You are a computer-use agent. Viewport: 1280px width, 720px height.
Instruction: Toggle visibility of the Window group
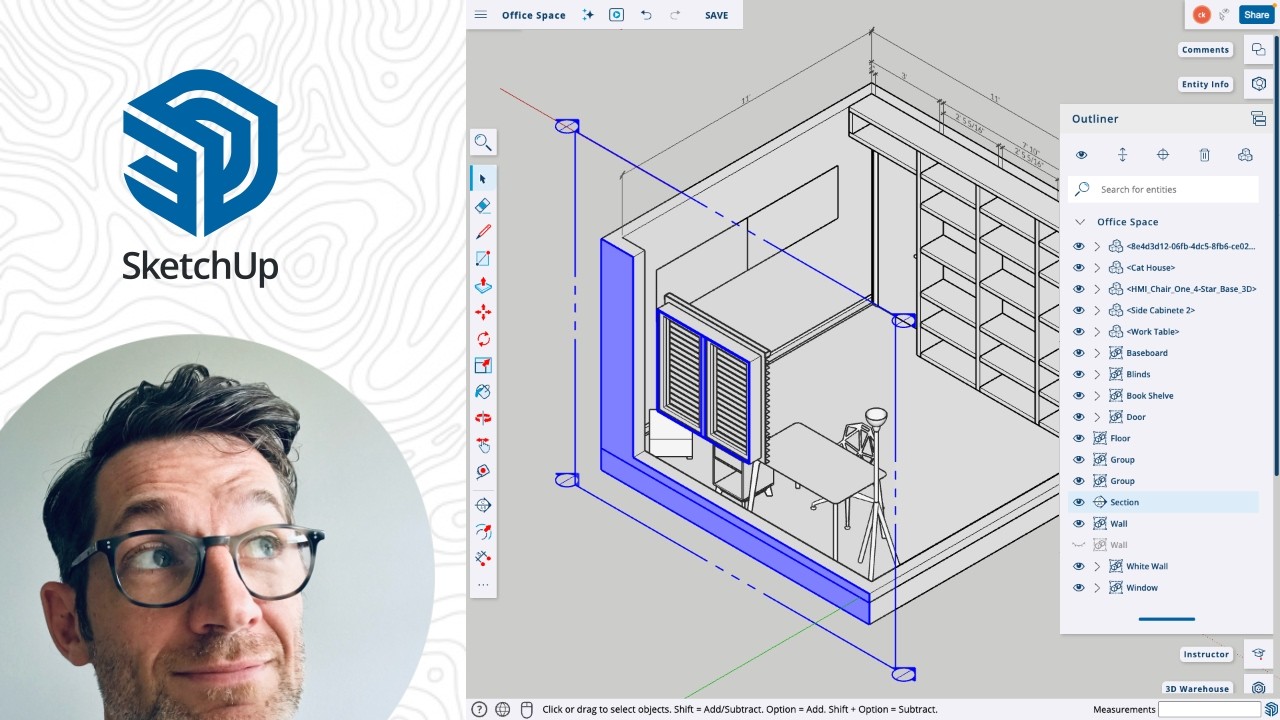click(x=1079, y=588)
